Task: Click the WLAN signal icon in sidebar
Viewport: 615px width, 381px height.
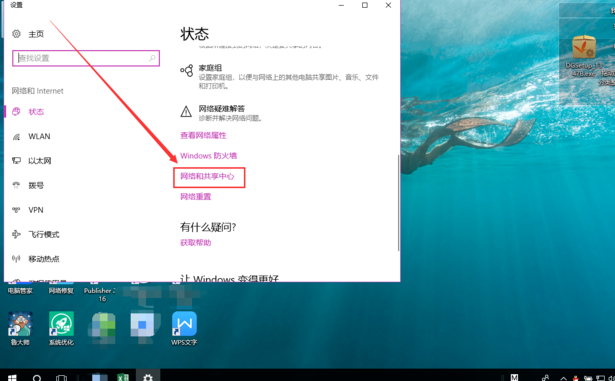Action: pos(16,137)
